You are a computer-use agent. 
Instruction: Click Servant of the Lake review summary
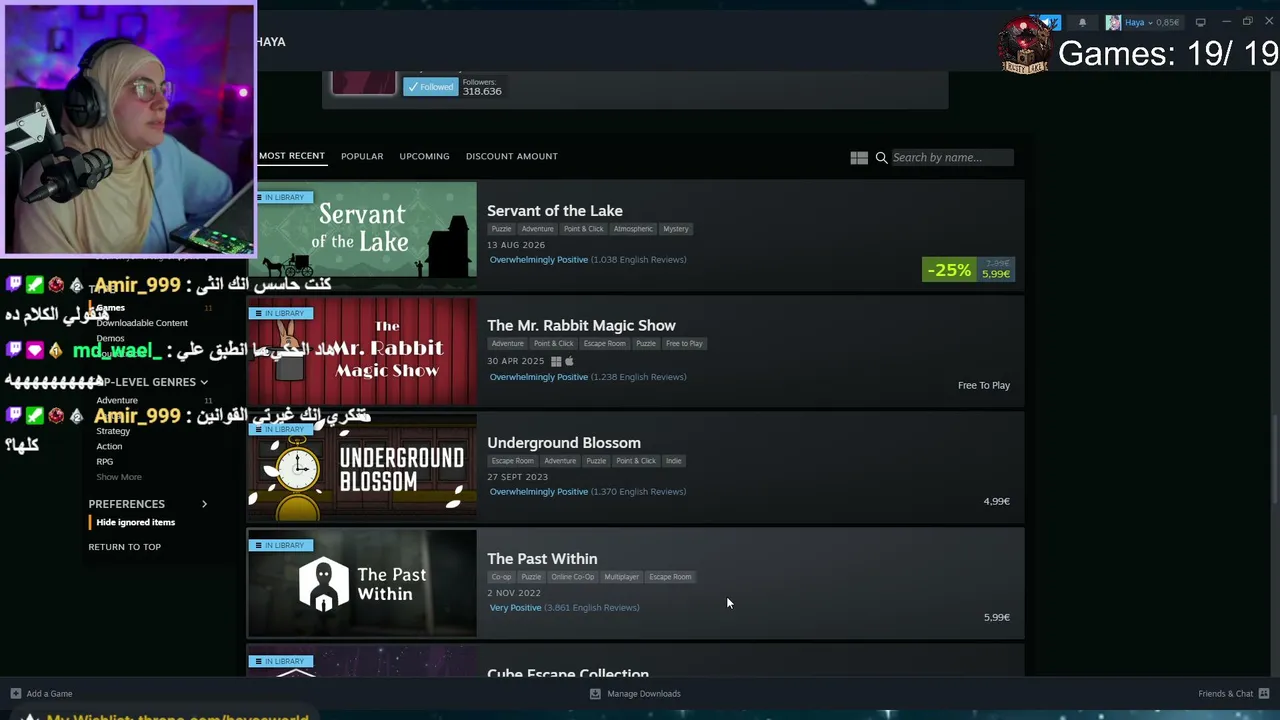tap(588, 260)
